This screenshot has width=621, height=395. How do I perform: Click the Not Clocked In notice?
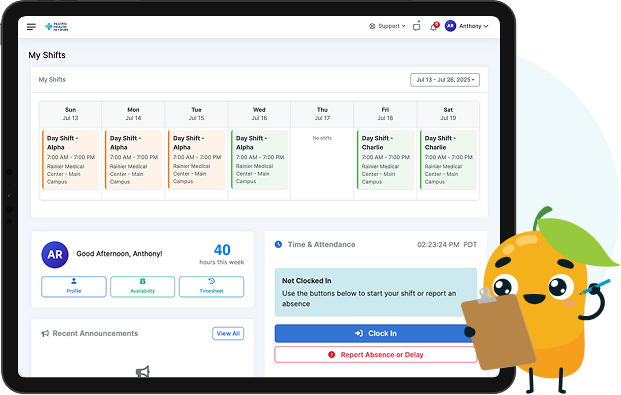(x=375, y=292)
